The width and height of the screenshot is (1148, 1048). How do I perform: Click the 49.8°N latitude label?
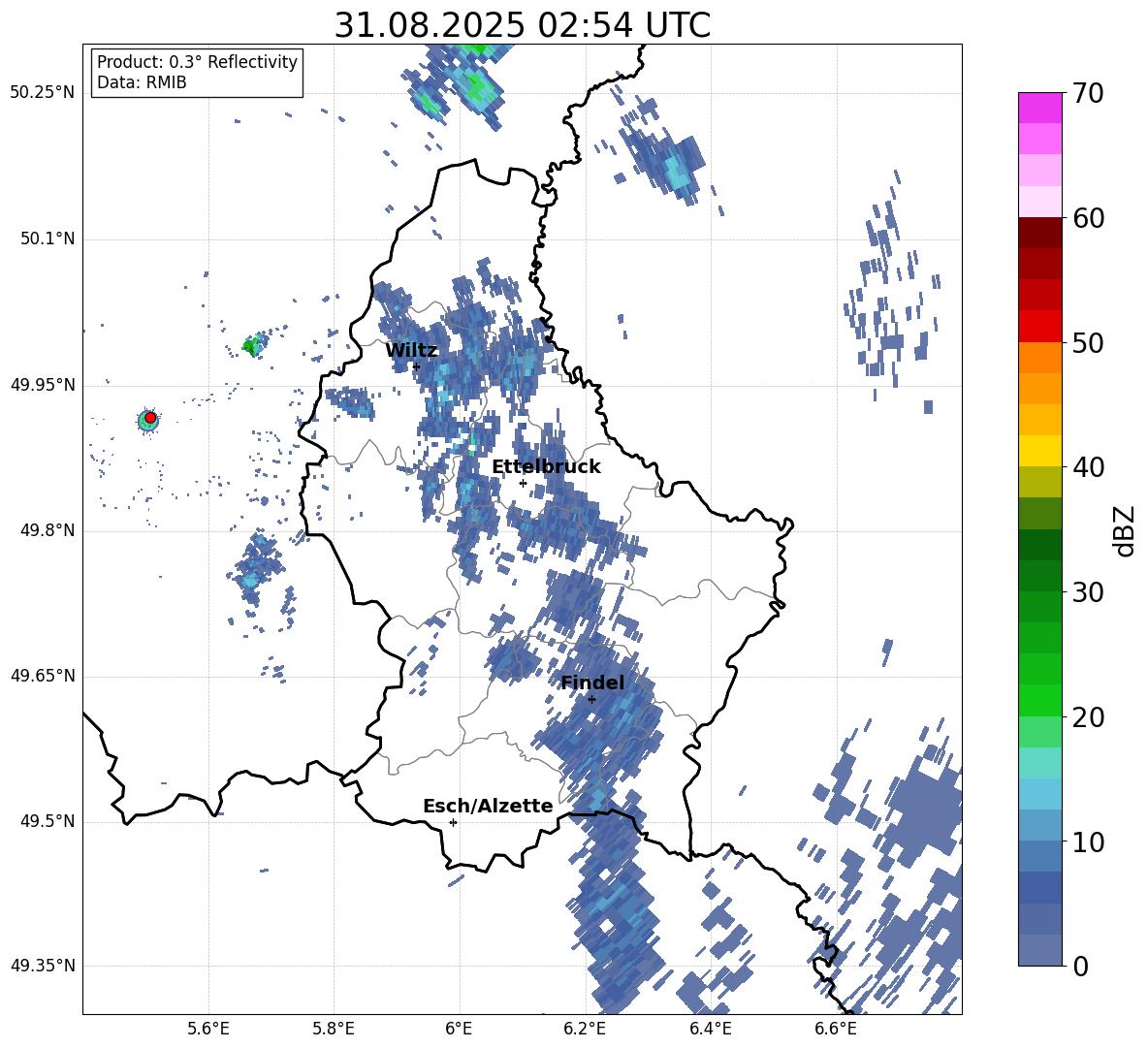pyautogui.click(x=47, y=530)
